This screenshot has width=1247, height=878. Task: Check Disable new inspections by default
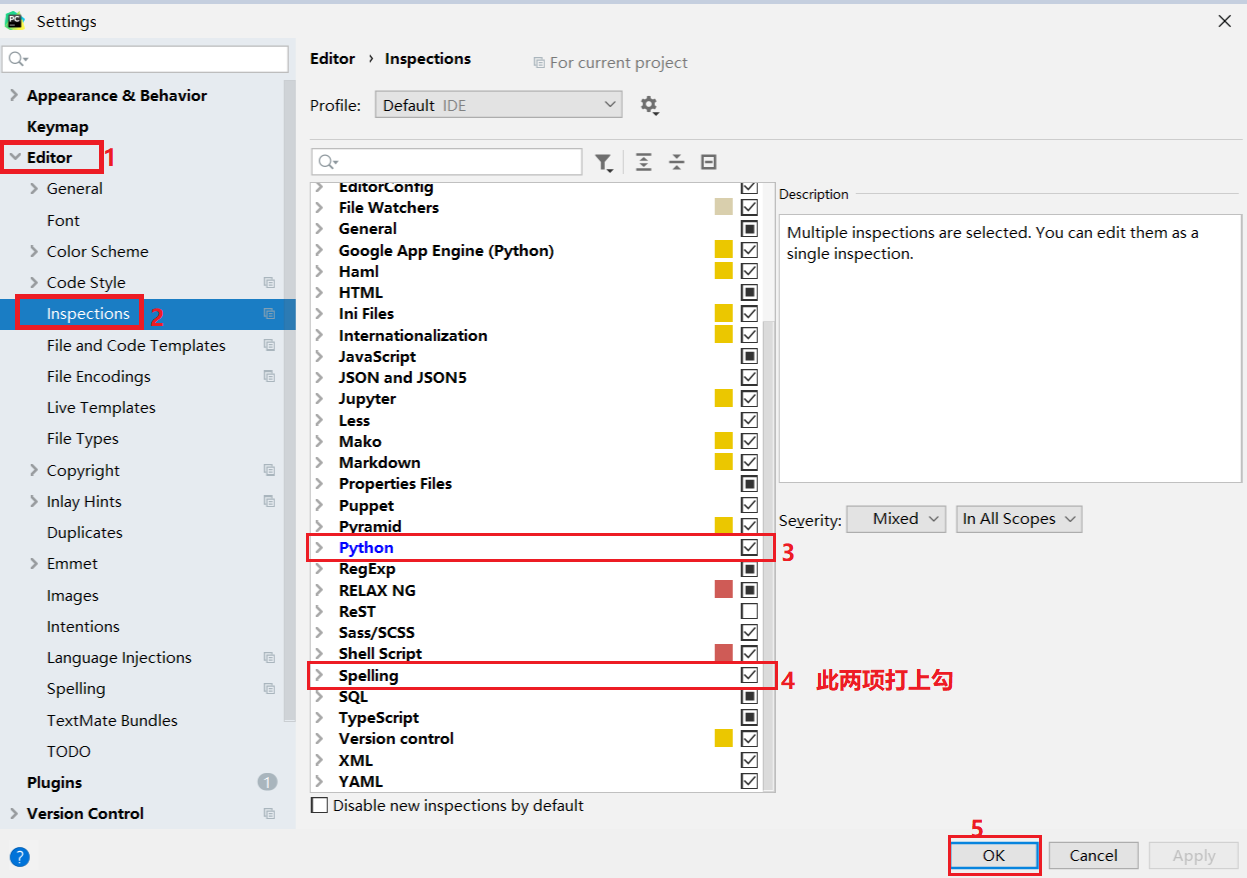pos(320,804)
